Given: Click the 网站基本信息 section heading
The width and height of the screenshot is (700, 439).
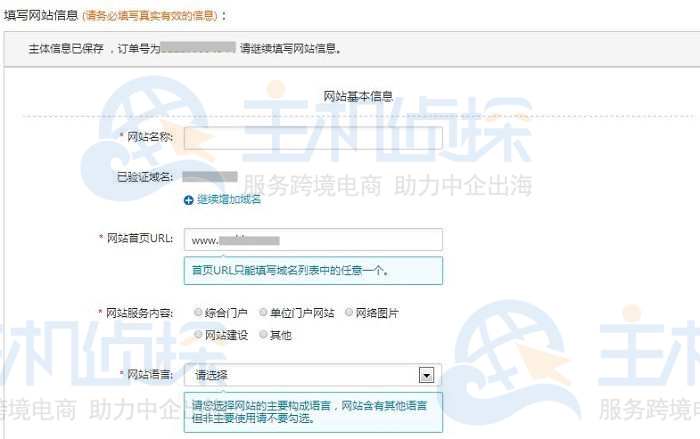Looking at the screenshot, I should [x=358, y=96].
